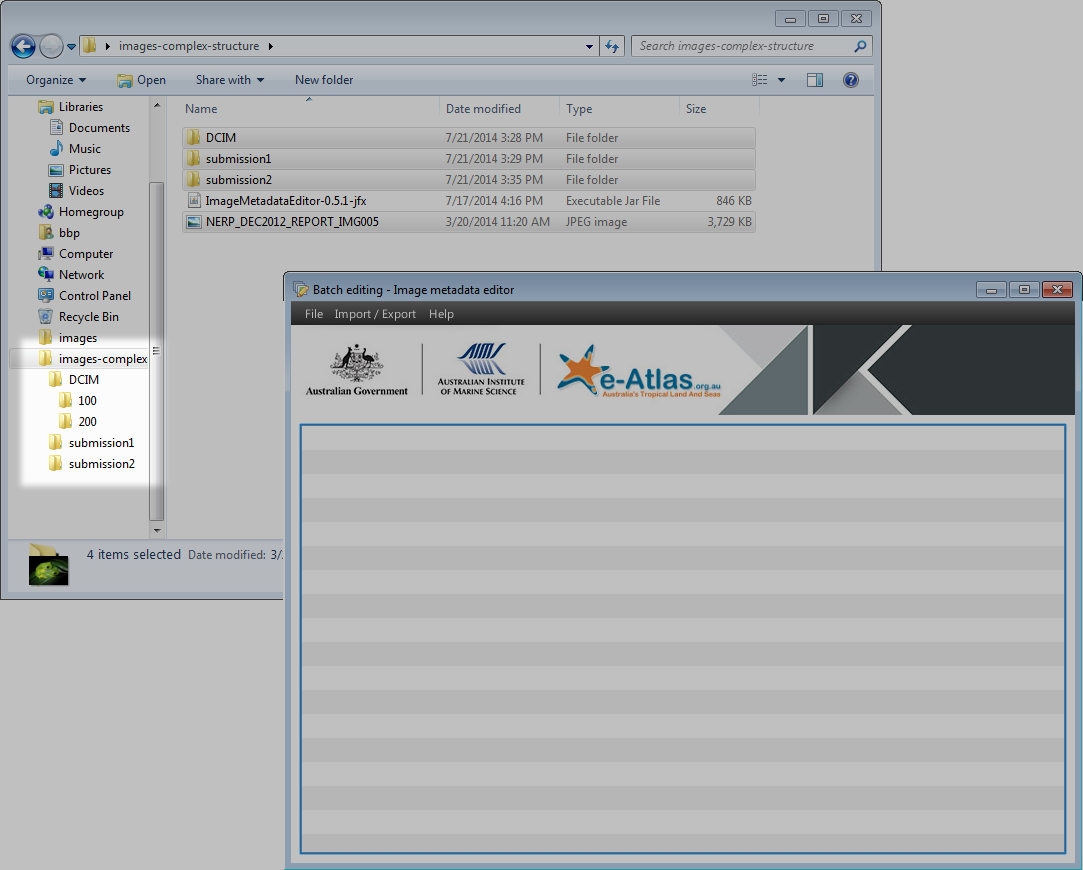The width and height of the screenshot is (1083, 870).
Task: Open File menu in Image metadata editor
Action: (x=314, y=314)
